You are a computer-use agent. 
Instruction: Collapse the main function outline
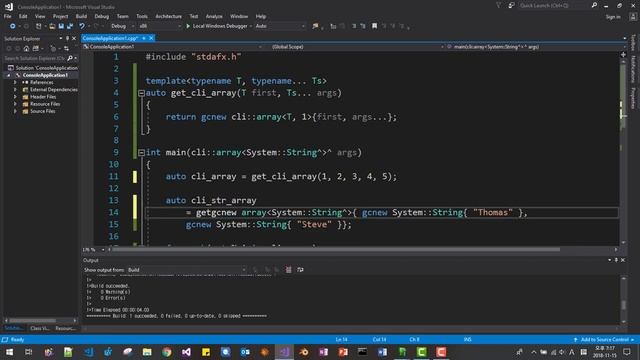pyautogui.click(x=141, y=153)
